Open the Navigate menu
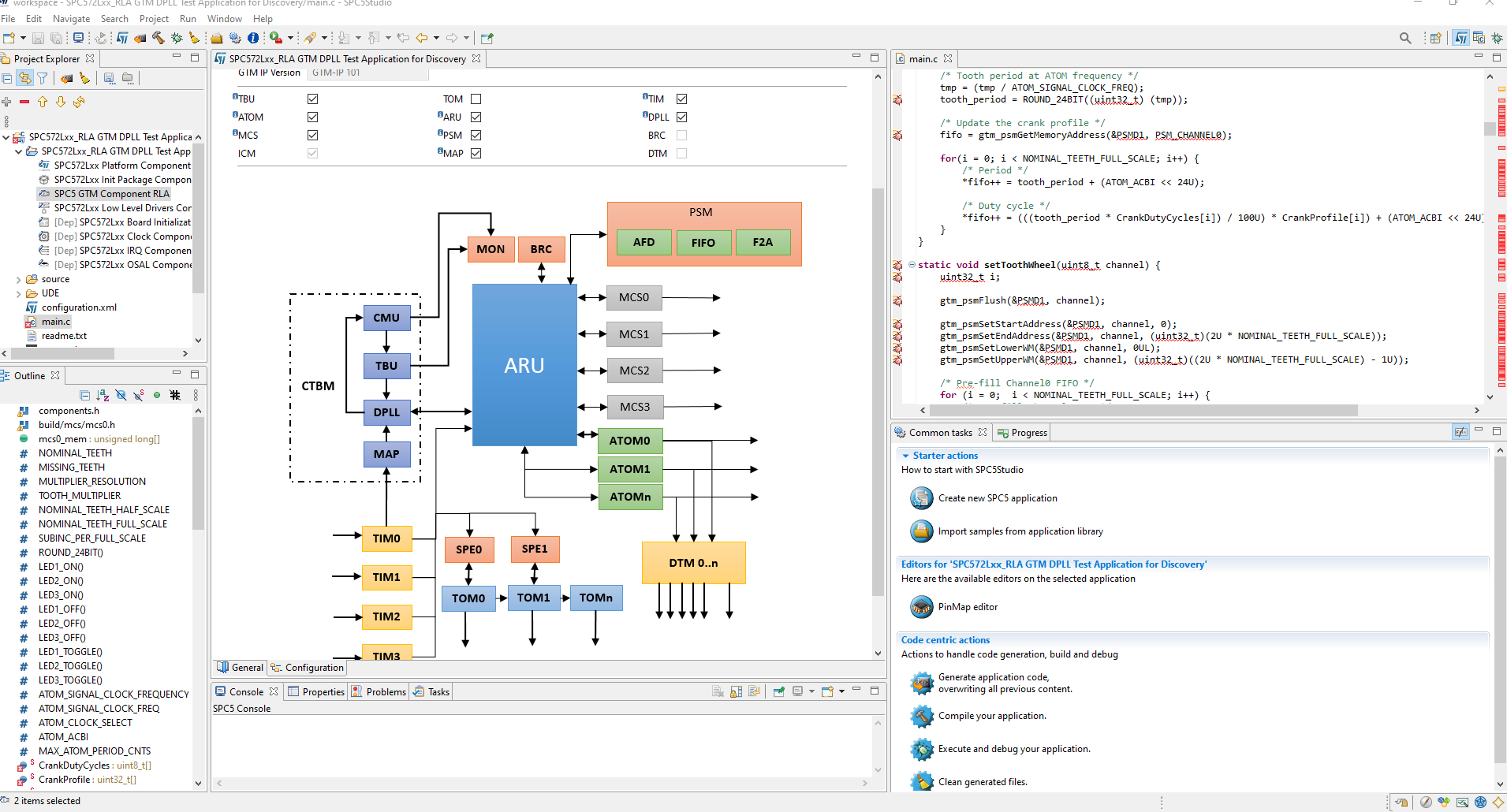This screenshot has width=1507, height=812. coord(71,19)
